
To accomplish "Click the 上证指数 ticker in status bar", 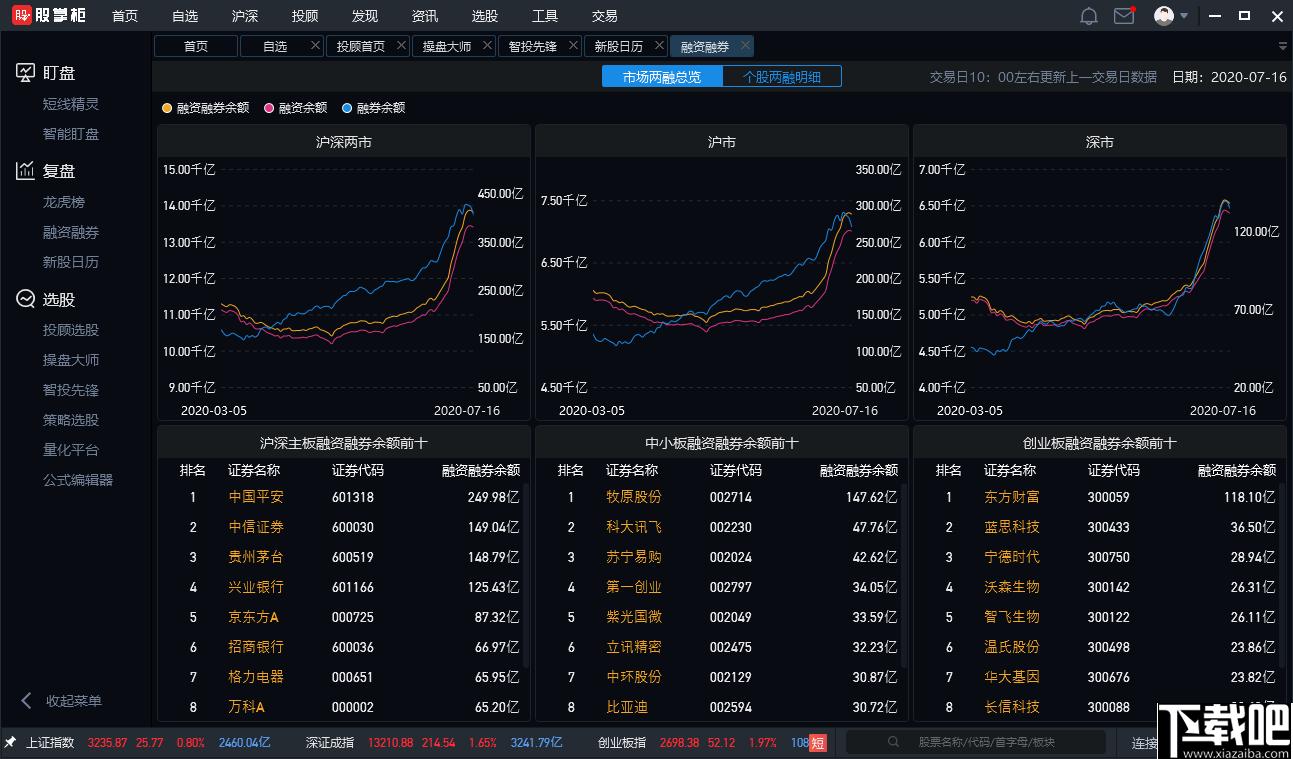I will [x=51, y=743].
